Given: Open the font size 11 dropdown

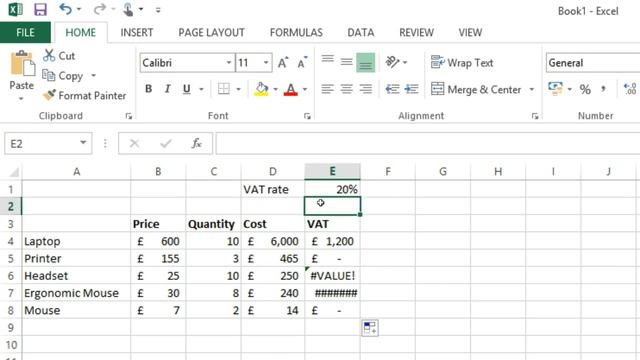Looking at the screenshot, I should [266, 63].
